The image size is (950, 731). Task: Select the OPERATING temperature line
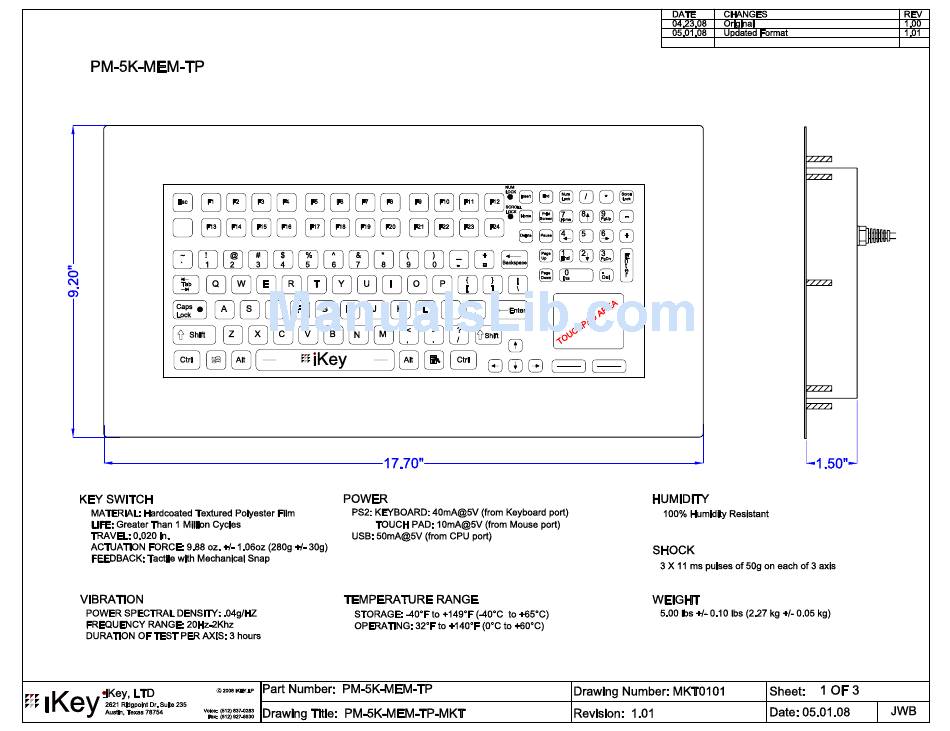449,626
